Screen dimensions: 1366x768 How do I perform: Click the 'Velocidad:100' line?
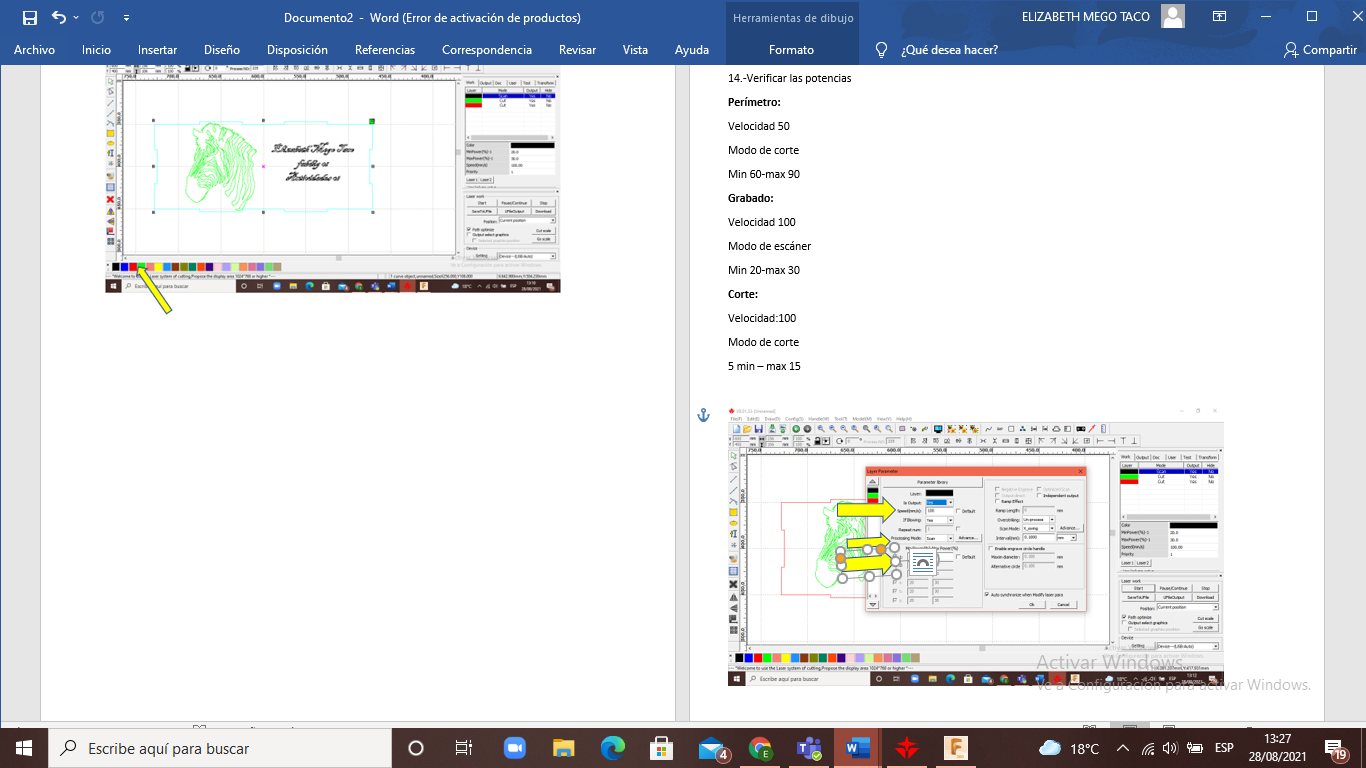[x=761, y=318]
